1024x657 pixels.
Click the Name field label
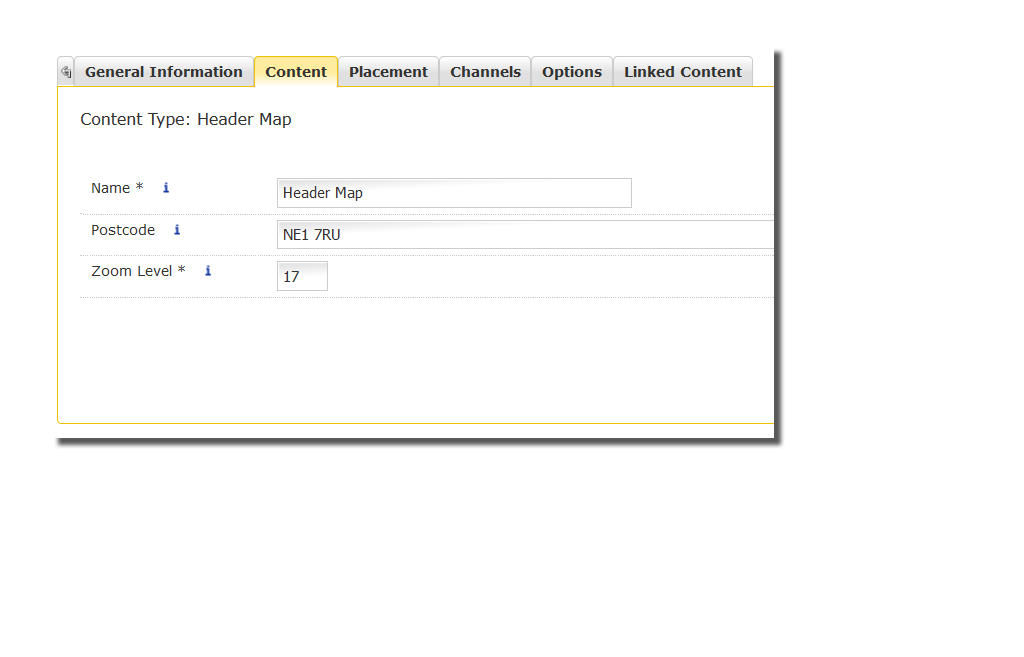click(111, 188)
